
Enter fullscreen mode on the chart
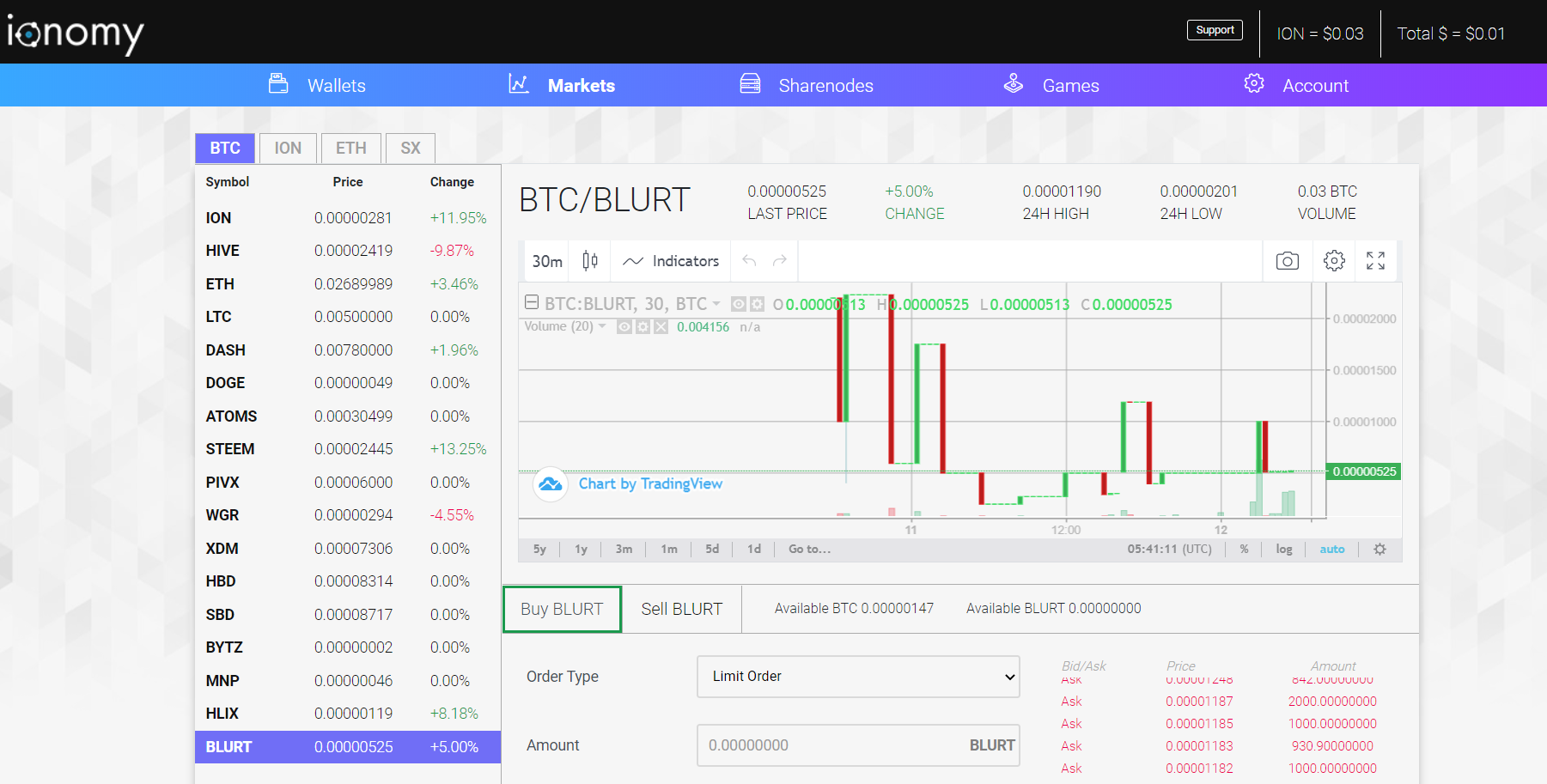1375,261
